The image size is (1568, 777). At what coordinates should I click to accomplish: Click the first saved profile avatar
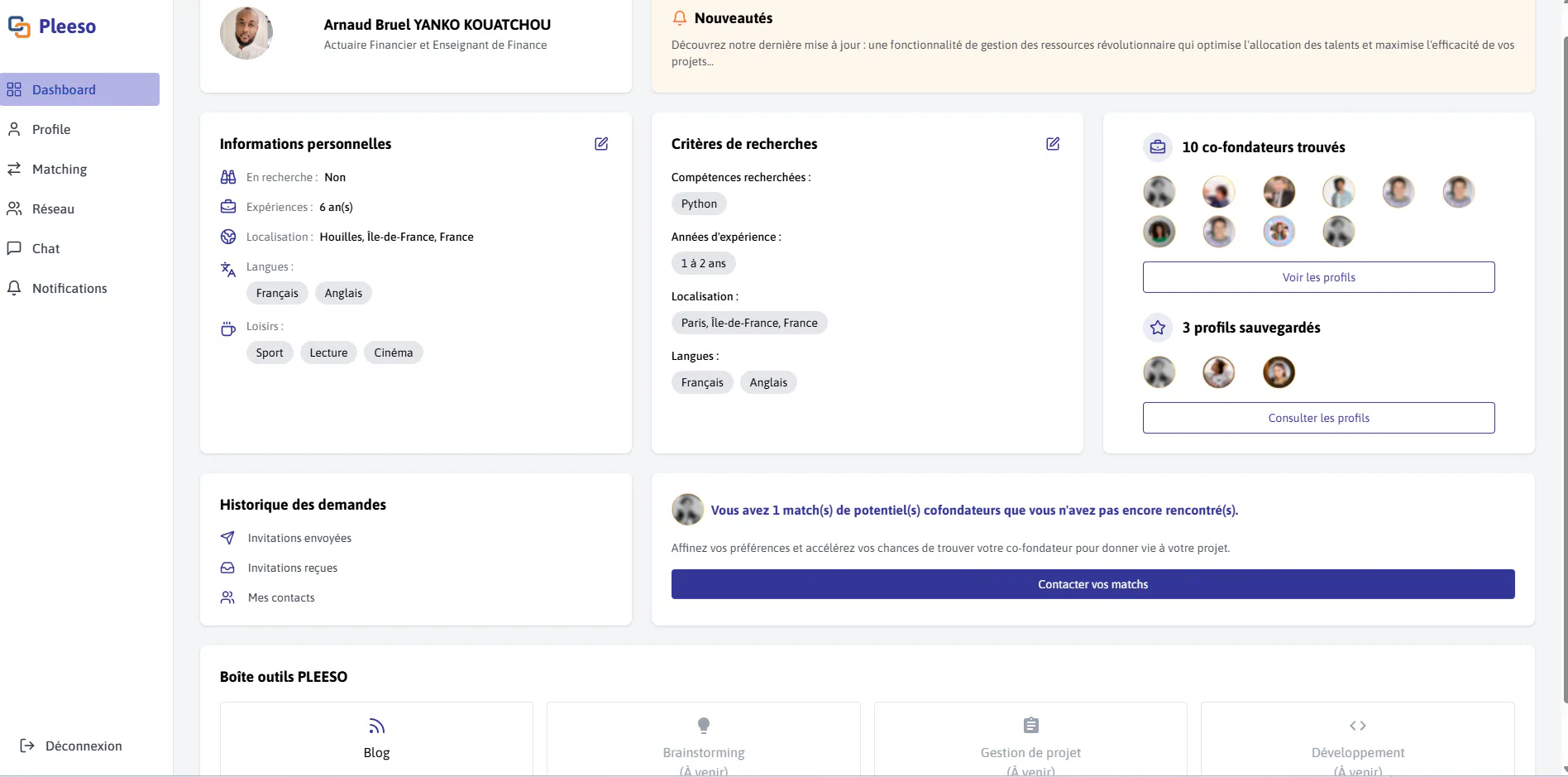point(1159,372)
